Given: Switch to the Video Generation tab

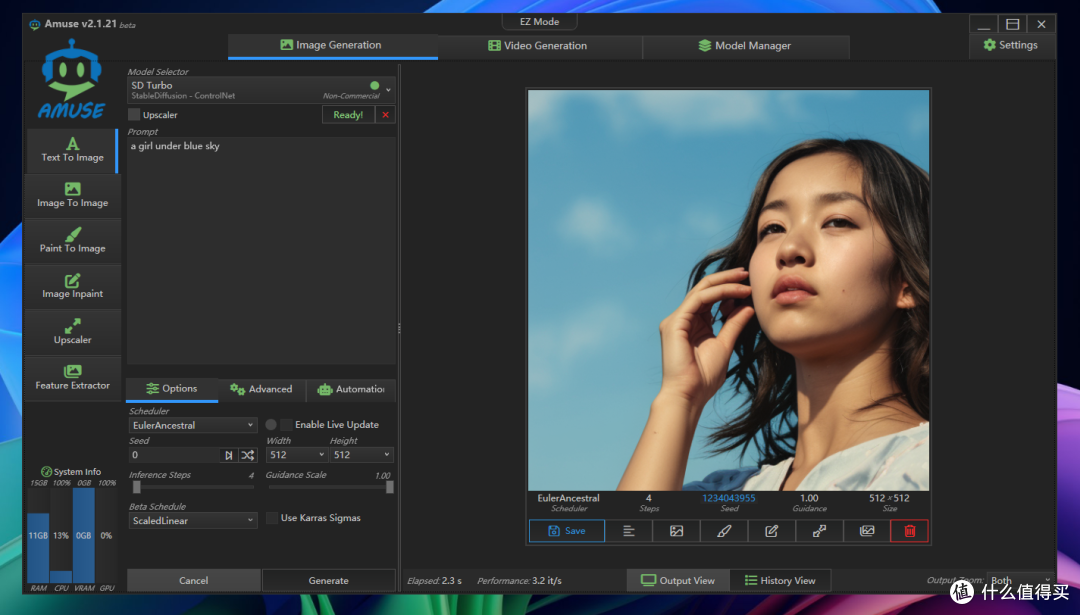Looking at the screenshot, I should (539, 45).
